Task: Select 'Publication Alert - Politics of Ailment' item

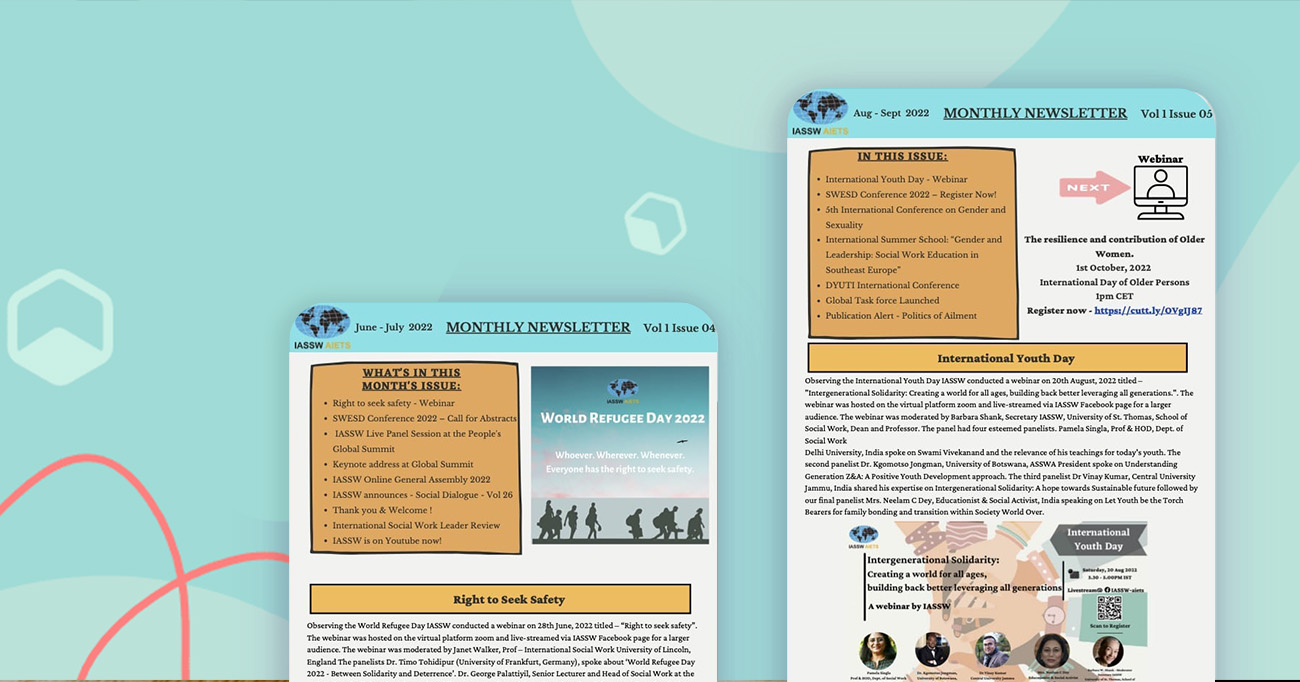Action: 901,315
